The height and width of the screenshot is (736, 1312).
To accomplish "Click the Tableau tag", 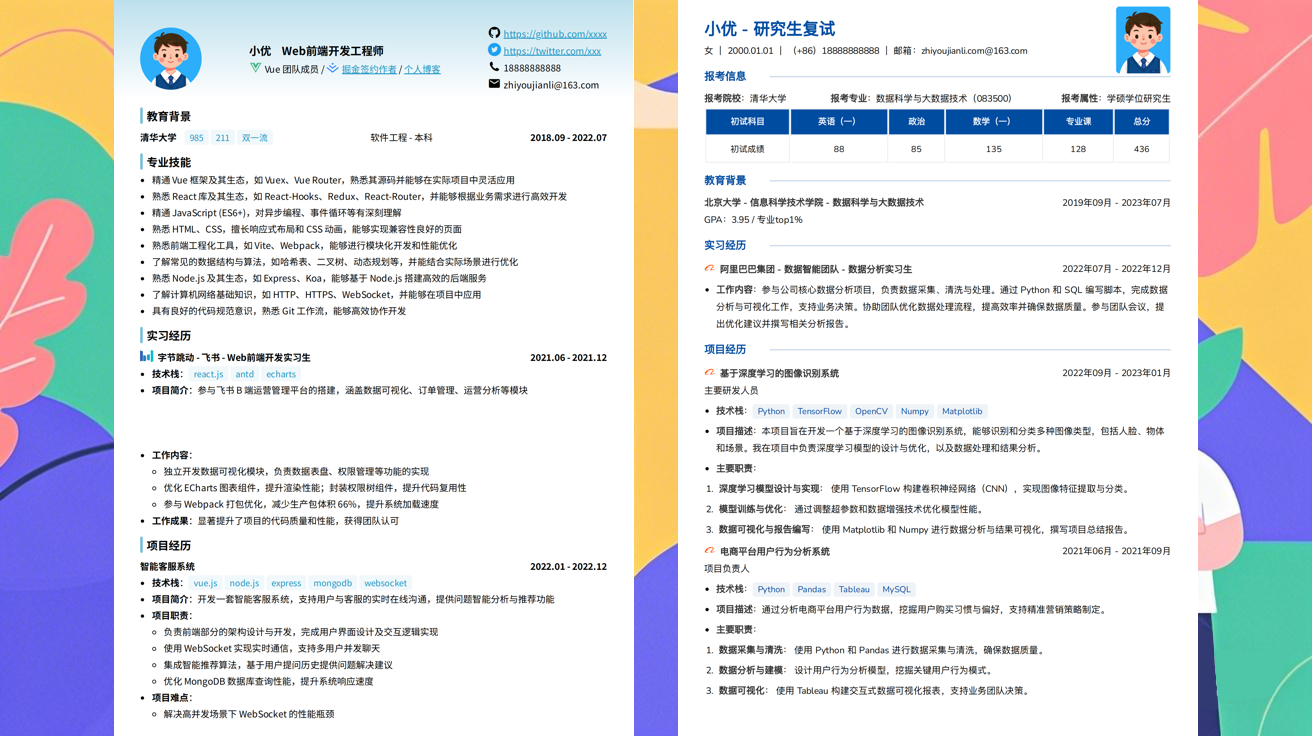I will [x=854, y=589].
